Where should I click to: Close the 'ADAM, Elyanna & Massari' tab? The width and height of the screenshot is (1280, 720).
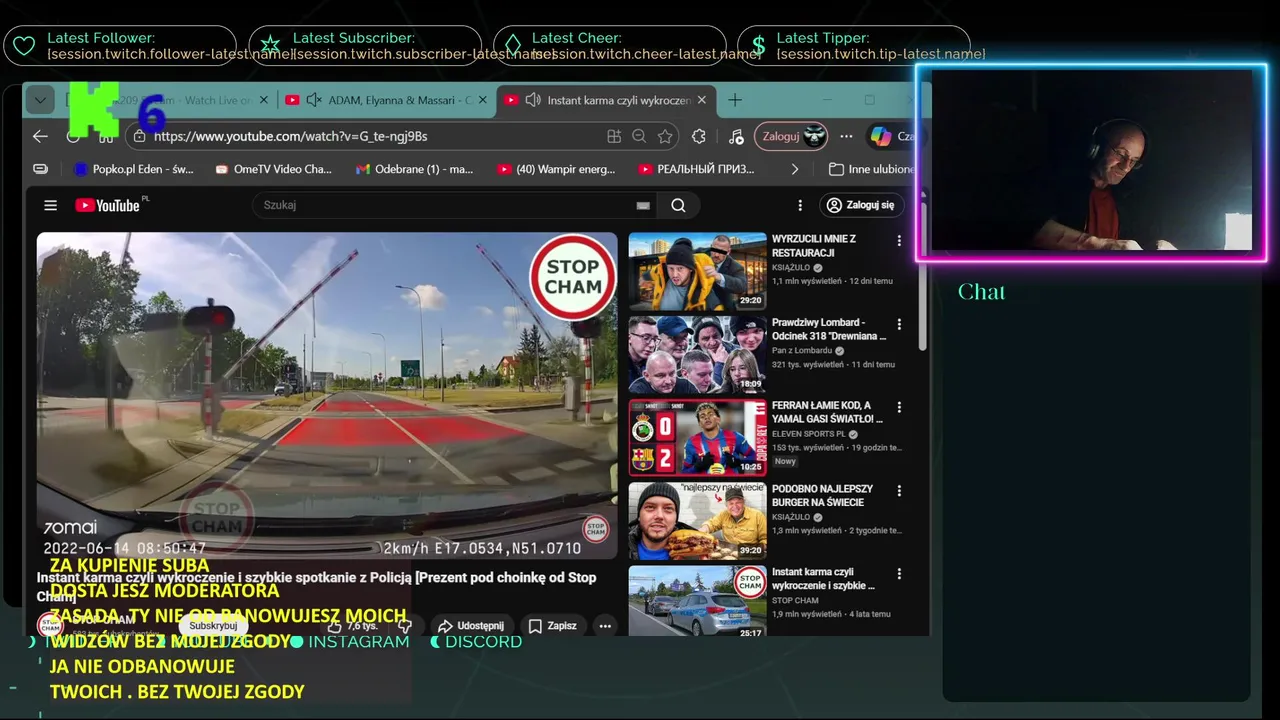pyautogui.click(x=483, y=100)
